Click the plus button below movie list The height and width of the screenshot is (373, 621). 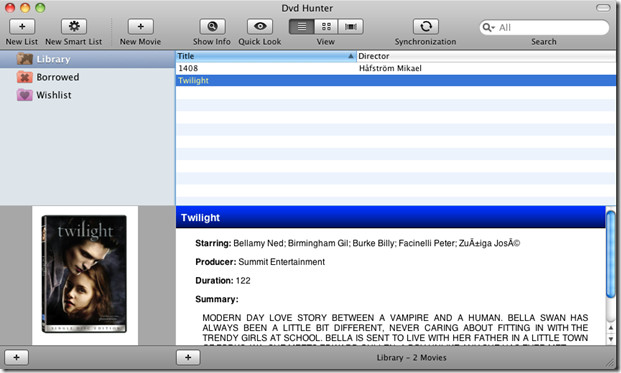[188, 358]
